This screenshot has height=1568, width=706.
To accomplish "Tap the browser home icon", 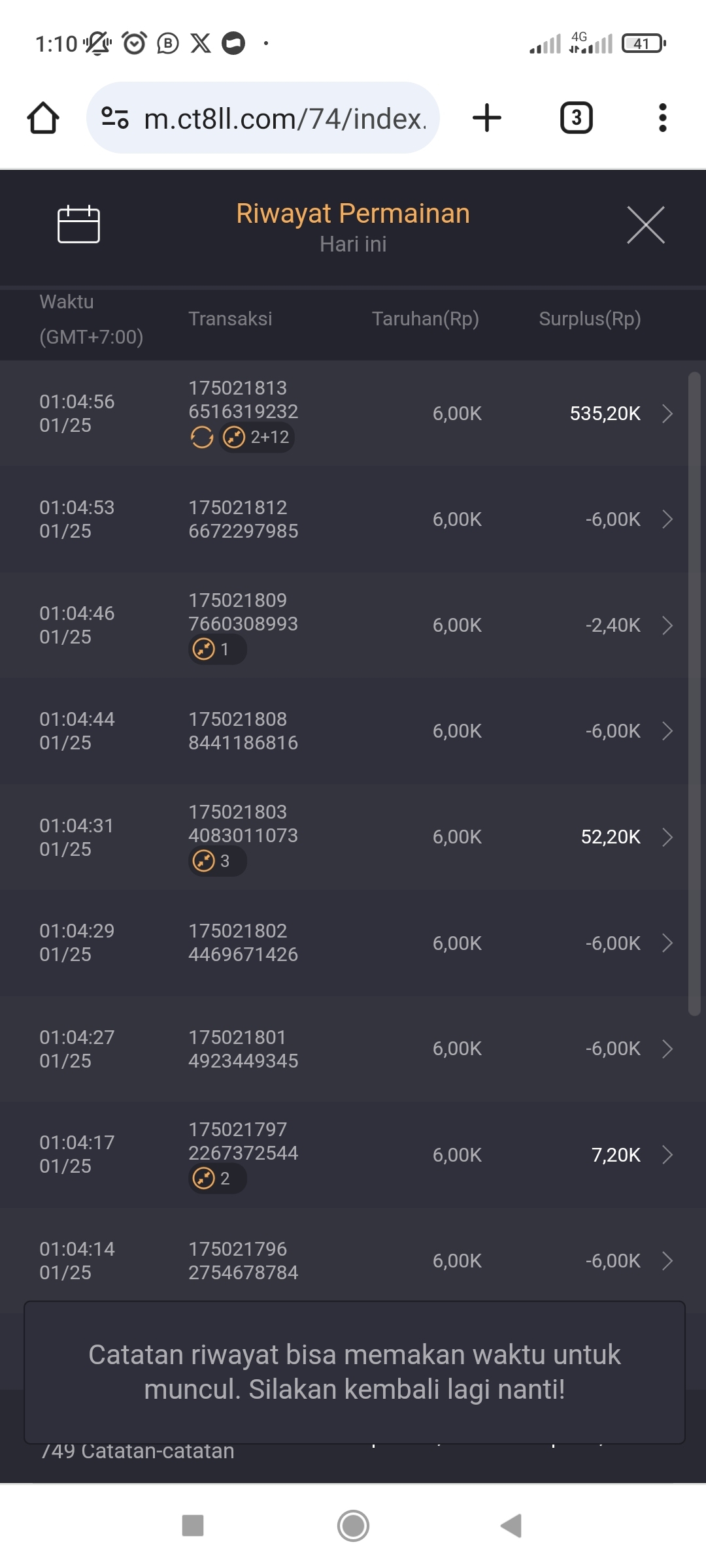I will (x=43, y=118).
